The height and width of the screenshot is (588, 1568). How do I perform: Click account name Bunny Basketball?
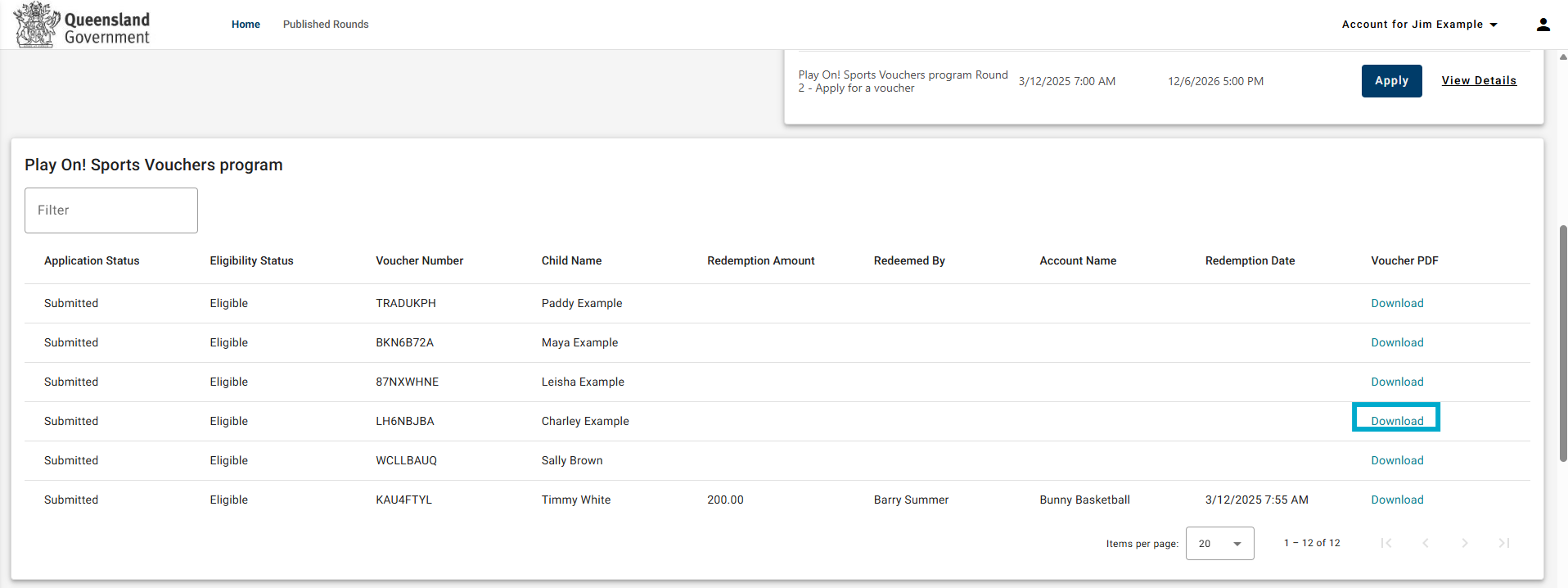tap(1084, 500)
